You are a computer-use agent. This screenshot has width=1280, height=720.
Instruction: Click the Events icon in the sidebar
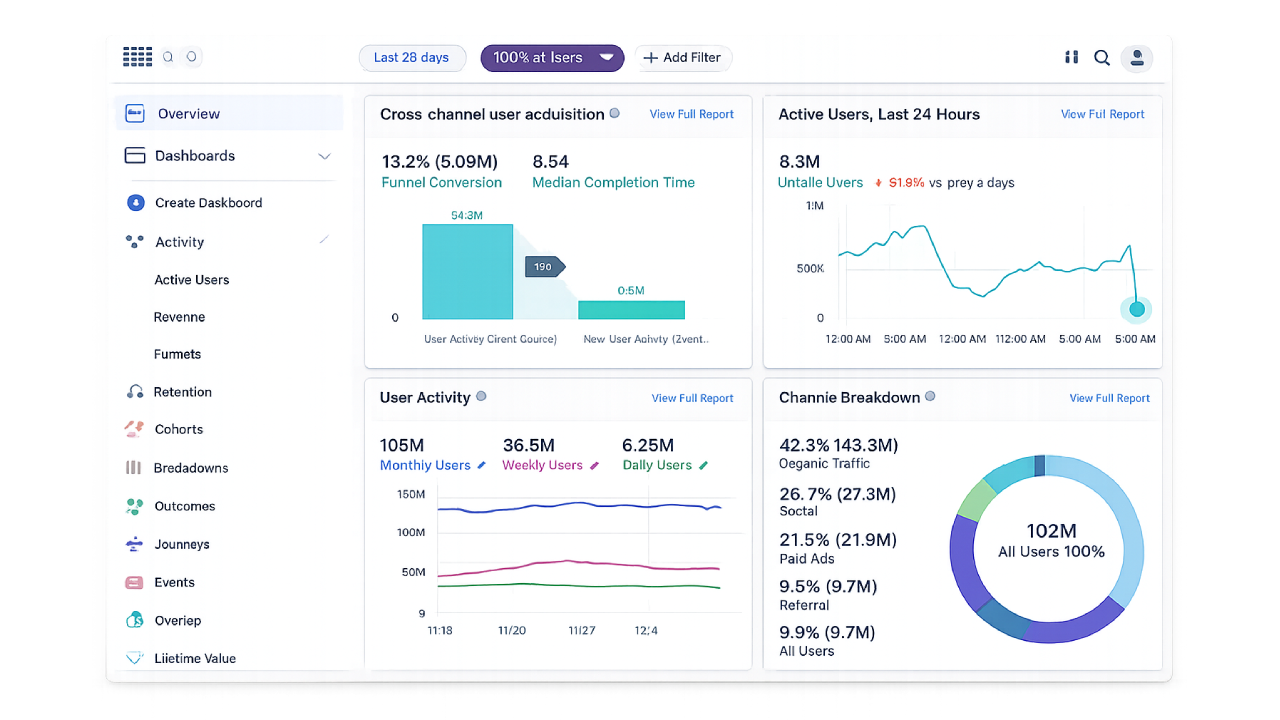click(134, 582)
